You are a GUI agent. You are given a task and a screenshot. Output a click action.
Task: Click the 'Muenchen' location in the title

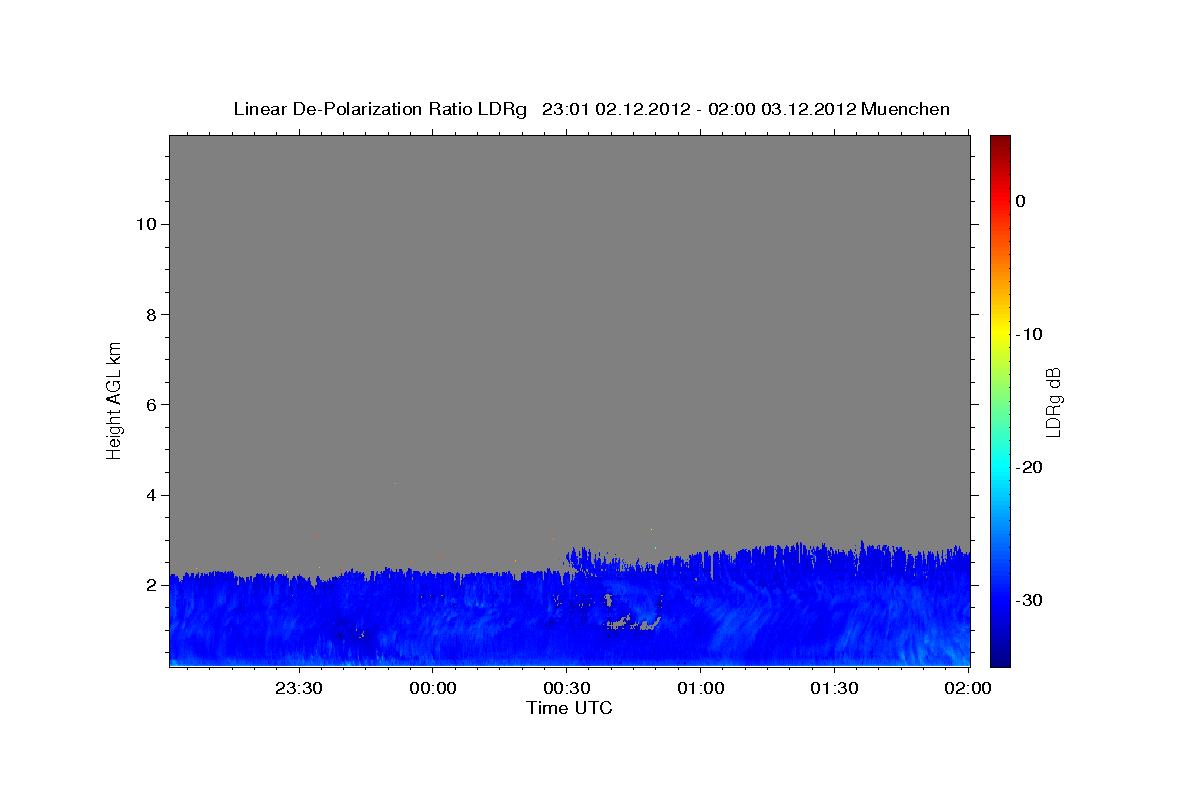point(906,109)
